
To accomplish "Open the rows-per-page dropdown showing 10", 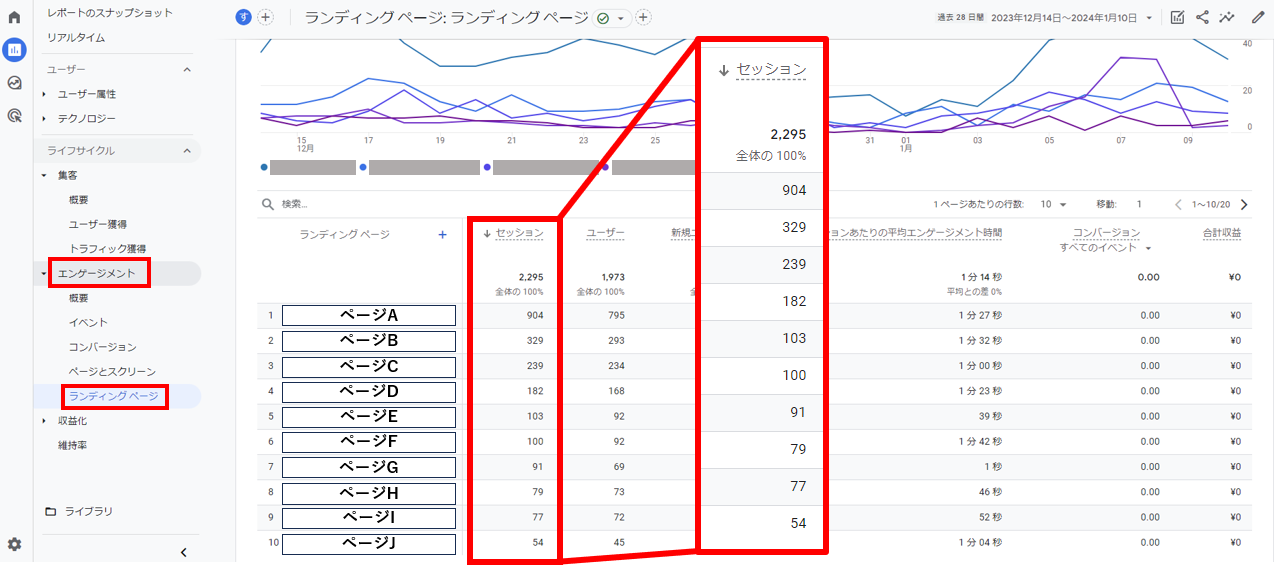I will point(1054,204).
